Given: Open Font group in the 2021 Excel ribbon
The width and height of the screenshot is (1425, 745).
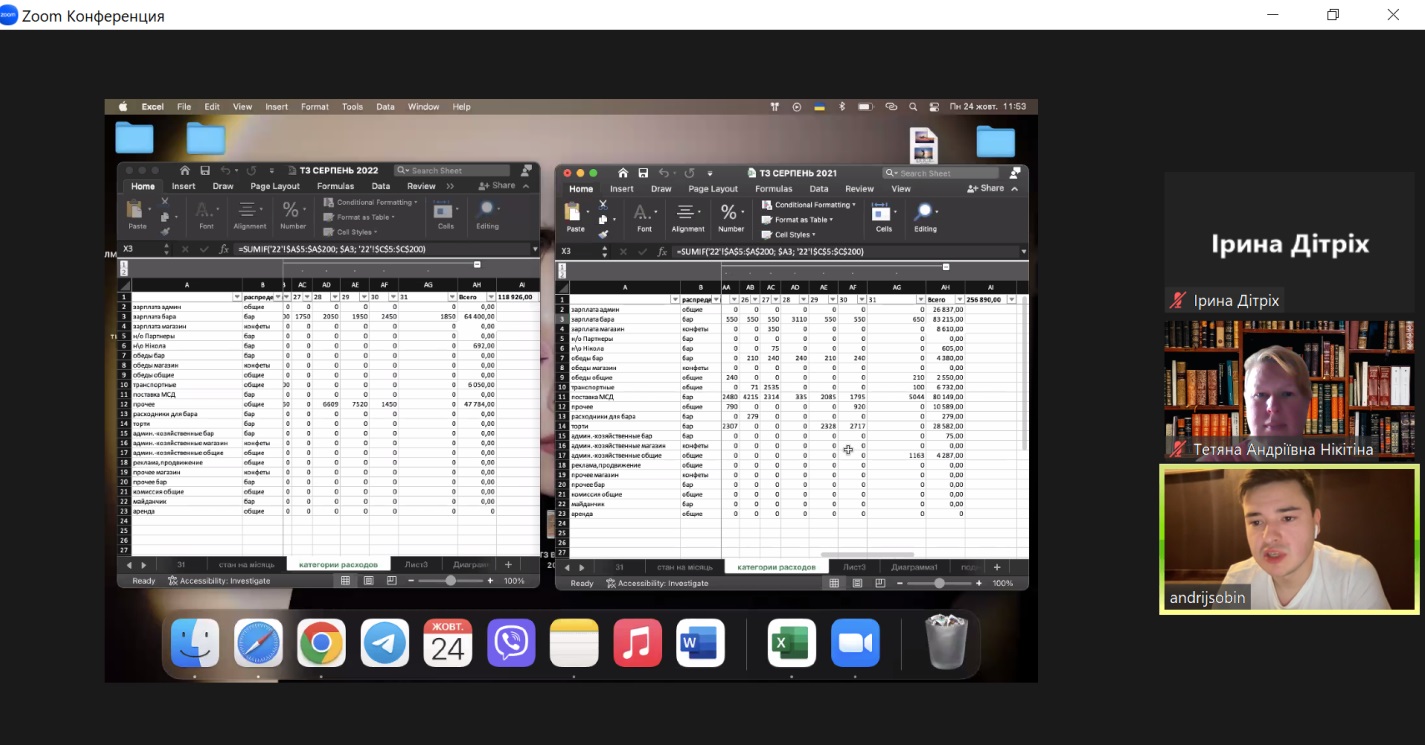Looking at the screenshot, I should coord(644,216).
